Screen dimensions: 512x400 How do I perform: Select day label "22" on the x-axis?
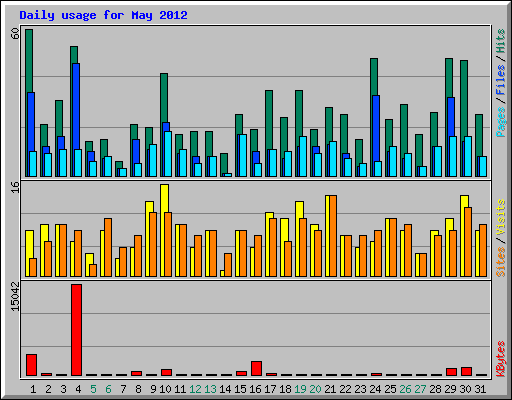(x=345, y=389)
